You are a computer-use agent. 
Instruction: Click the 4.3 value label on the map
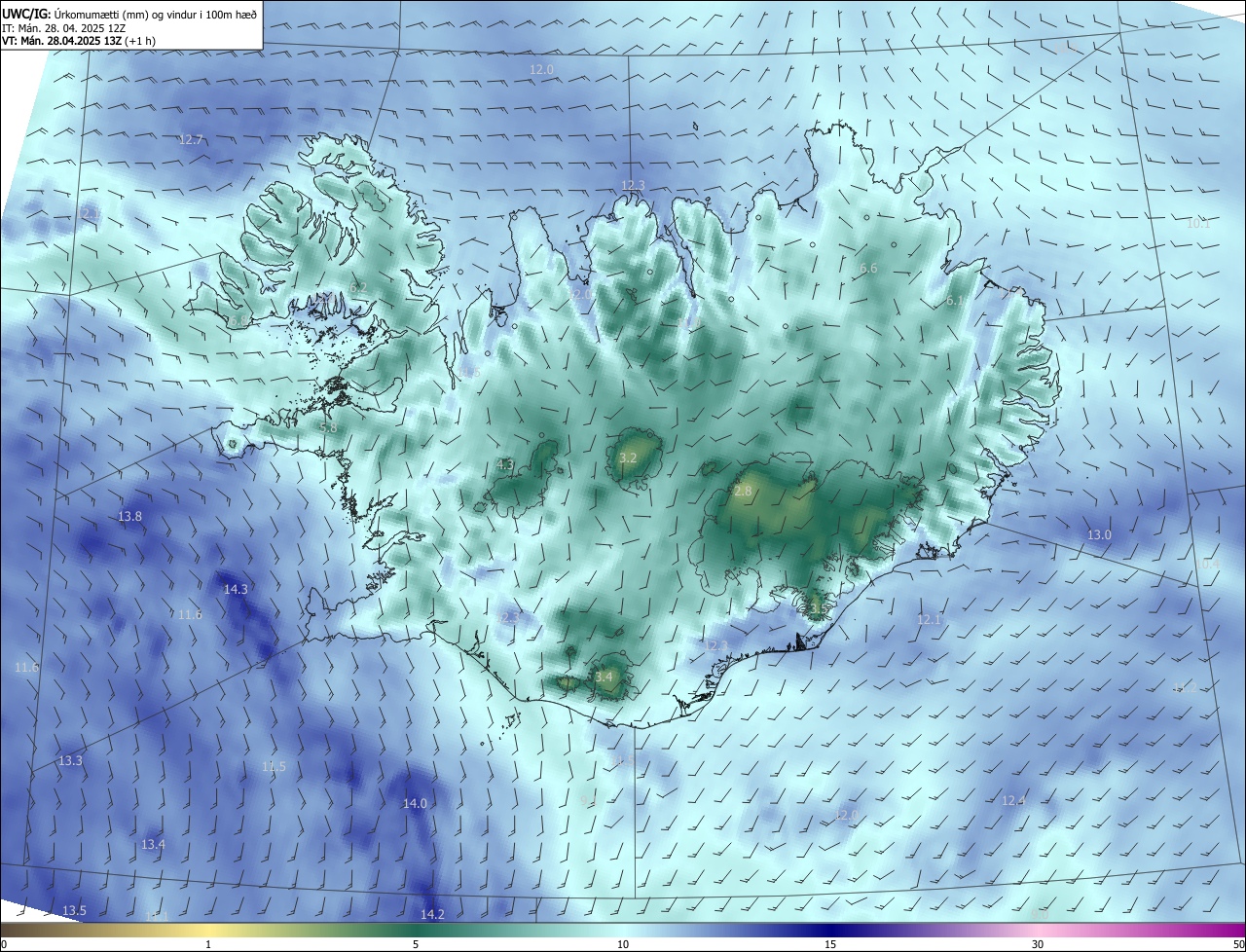(505, 465)
